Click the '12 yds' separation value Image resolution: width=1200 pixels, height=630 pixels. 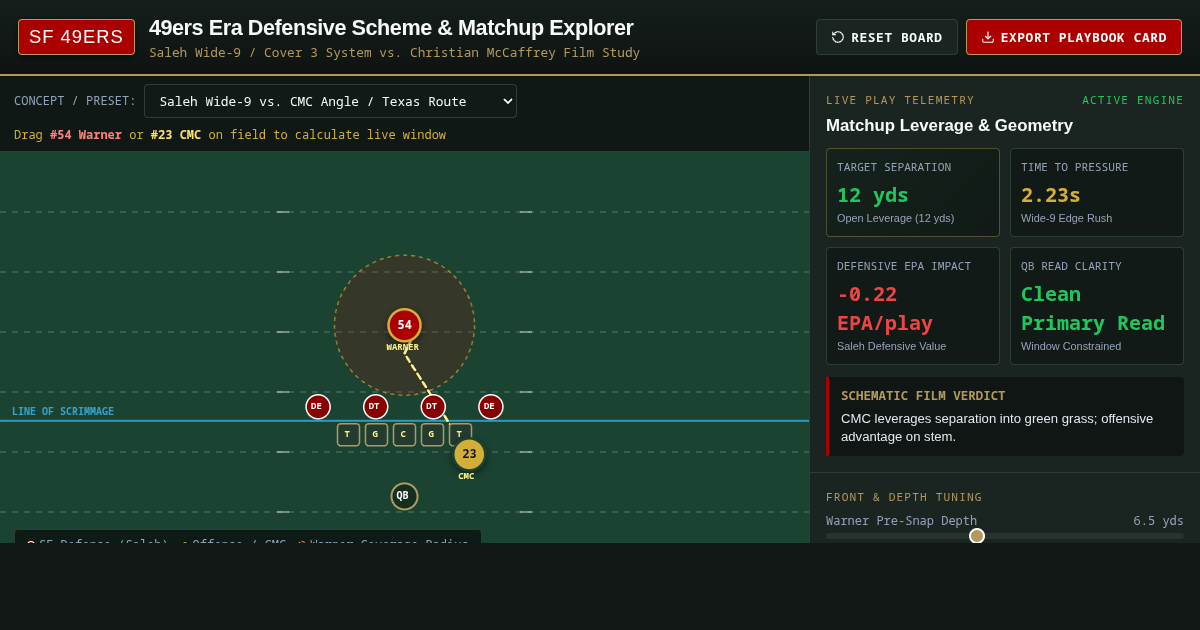point(873,195)
